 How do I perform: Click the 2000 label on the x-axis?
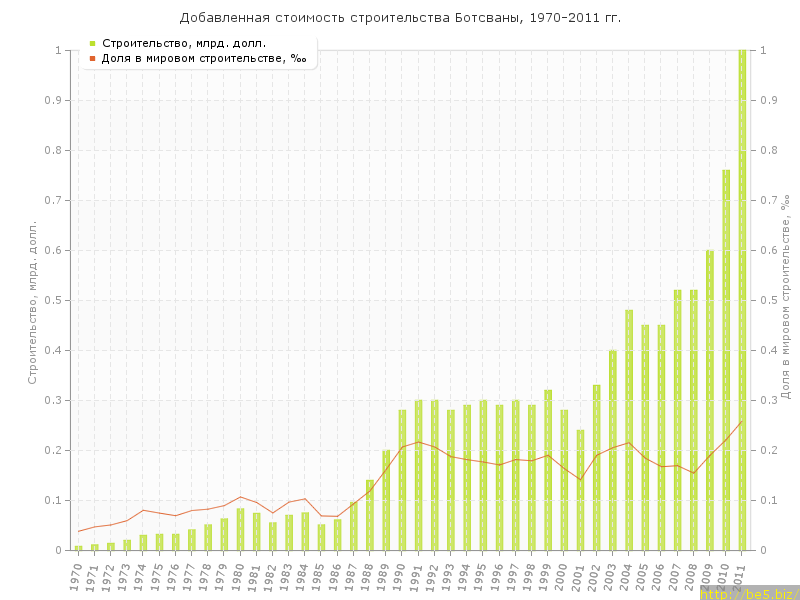click(x=563, y=575)
